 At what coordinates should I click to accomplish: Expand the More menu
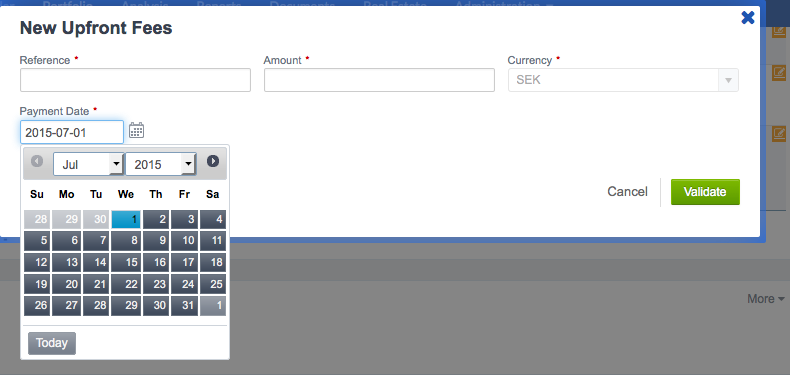766,299
